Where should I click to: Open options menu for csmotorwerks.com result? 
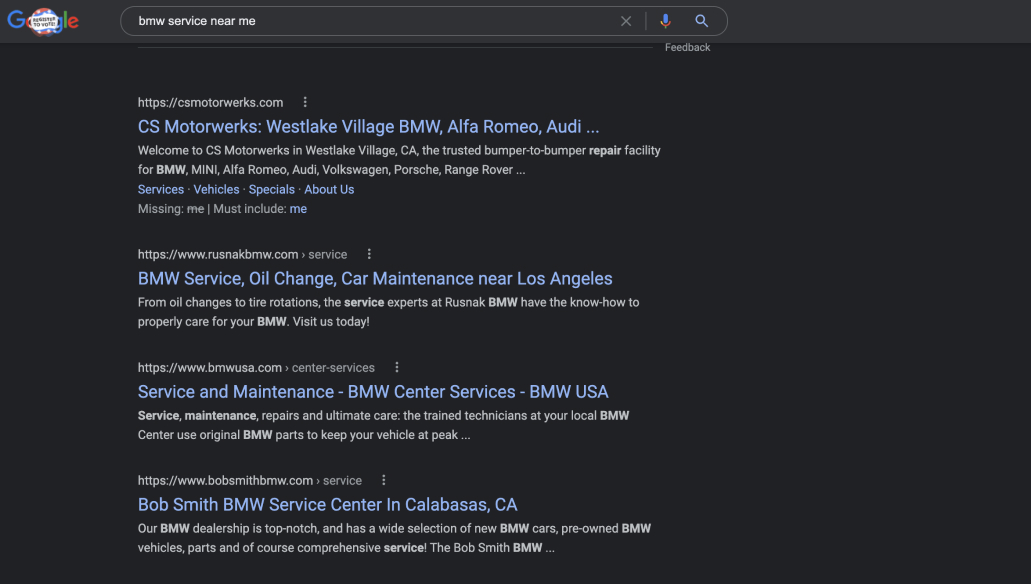(305, 102)
